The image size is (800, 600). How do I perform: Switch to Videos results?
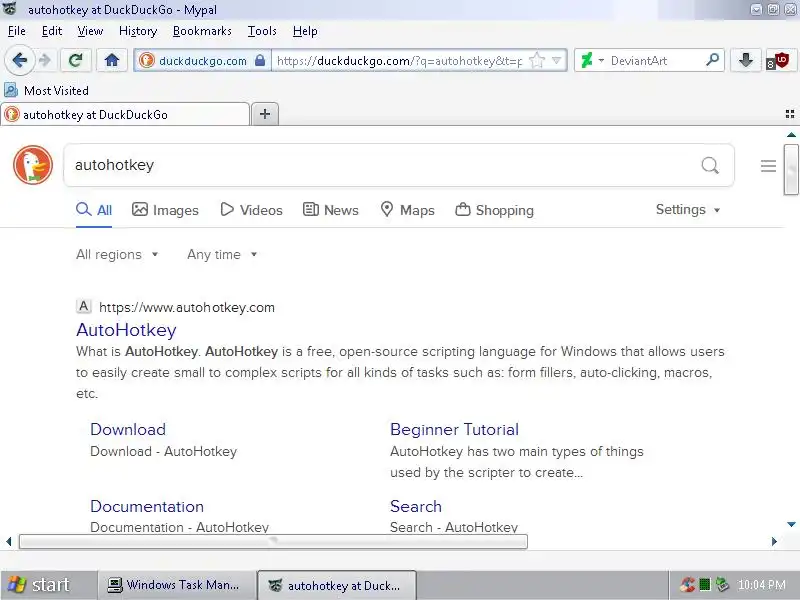click(251, 210)
